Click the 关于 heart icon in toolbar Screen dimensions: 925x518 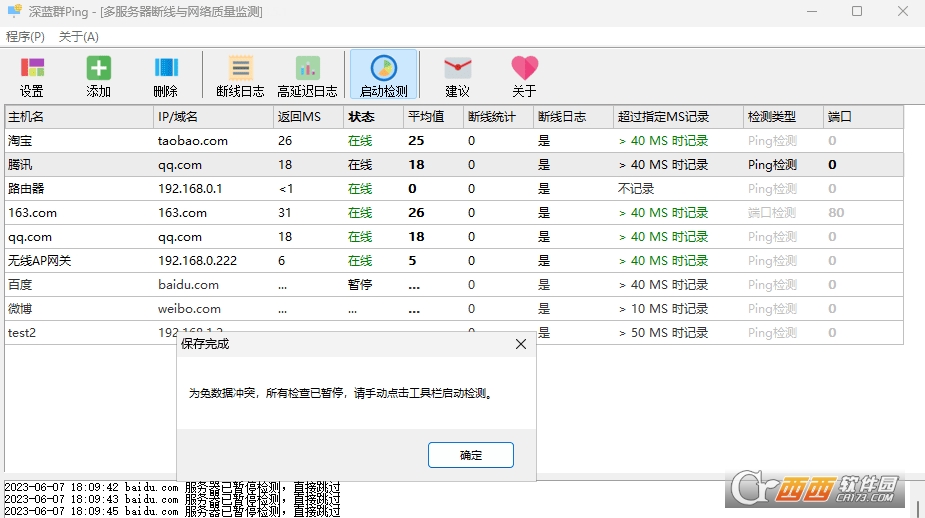(524, 76)
